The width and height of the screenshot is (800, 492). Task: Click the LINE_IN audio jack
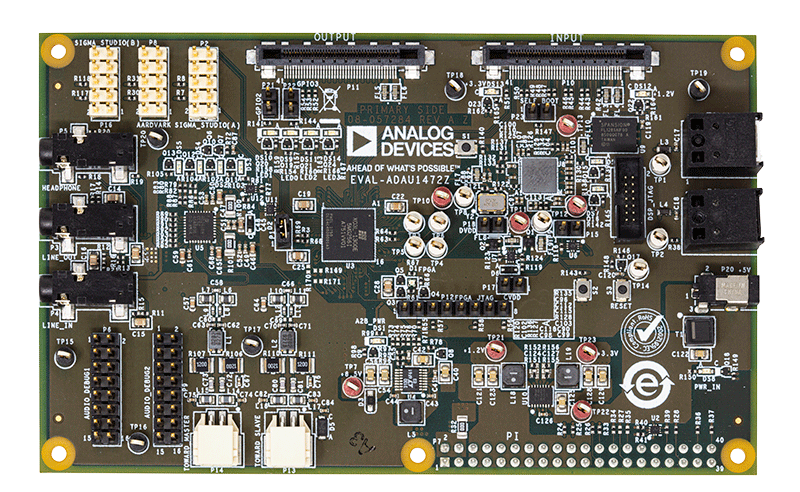coord(88,292)
